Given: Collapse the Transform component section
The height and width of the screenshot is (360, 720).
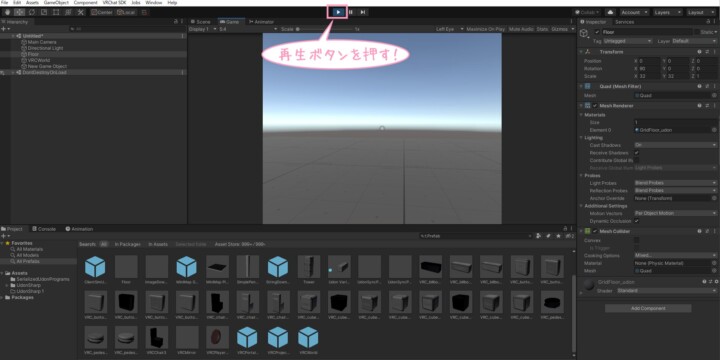Looking at the screenshot, I should (581, 52).
